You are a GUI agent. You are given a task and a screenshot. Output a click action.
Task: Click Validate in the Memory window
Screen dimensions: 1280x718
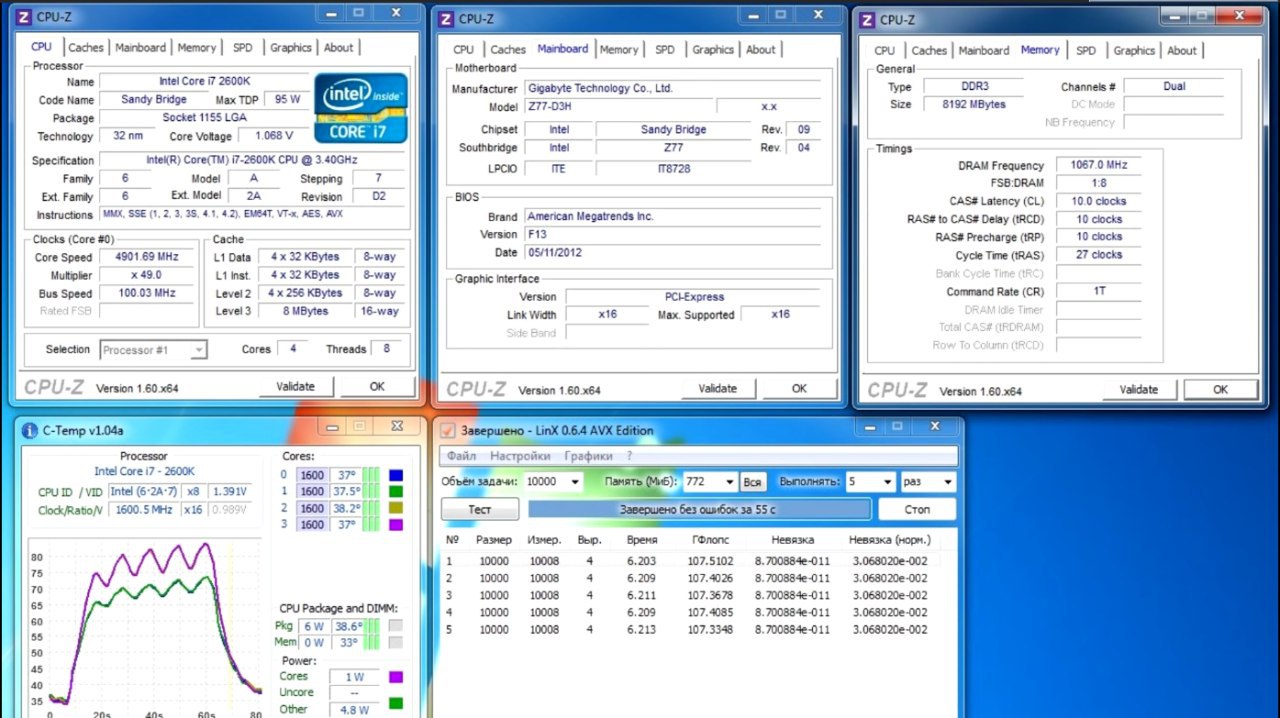pyautogui.click(x=1139, y=389)
